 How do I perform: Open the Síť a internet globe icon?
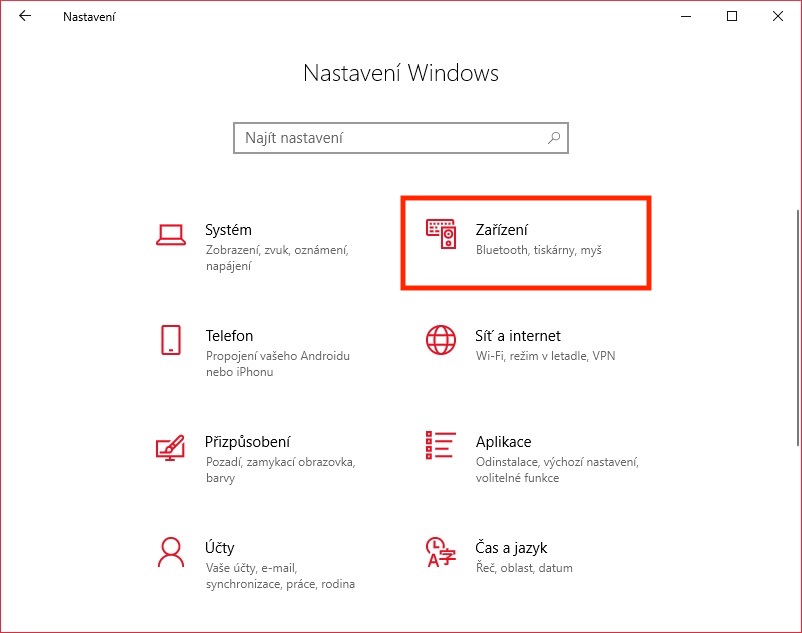(441, 340)
